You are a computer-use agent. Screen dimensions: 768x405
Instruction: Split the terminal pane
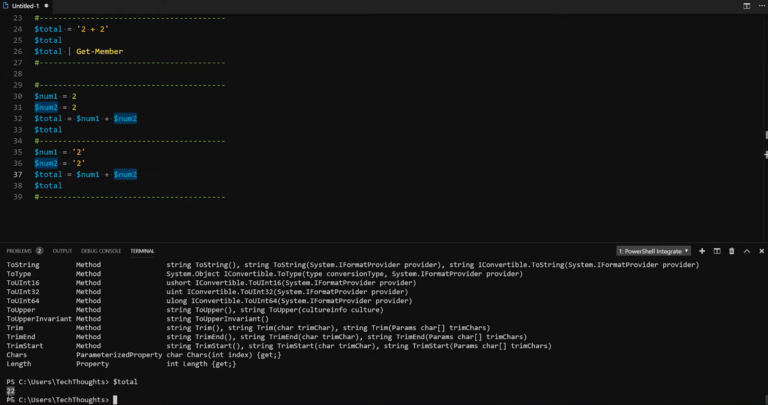coord(717,250)
